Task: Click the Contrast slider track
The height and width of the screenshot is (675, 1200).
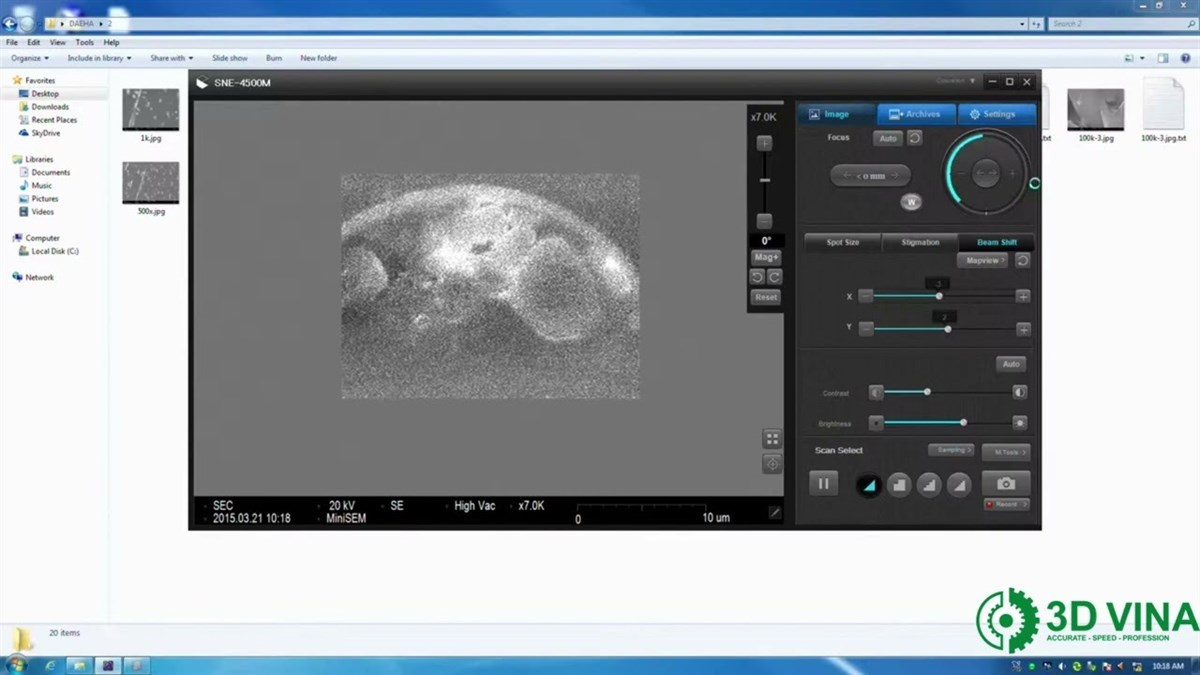Action: click(x=945, y=393)
